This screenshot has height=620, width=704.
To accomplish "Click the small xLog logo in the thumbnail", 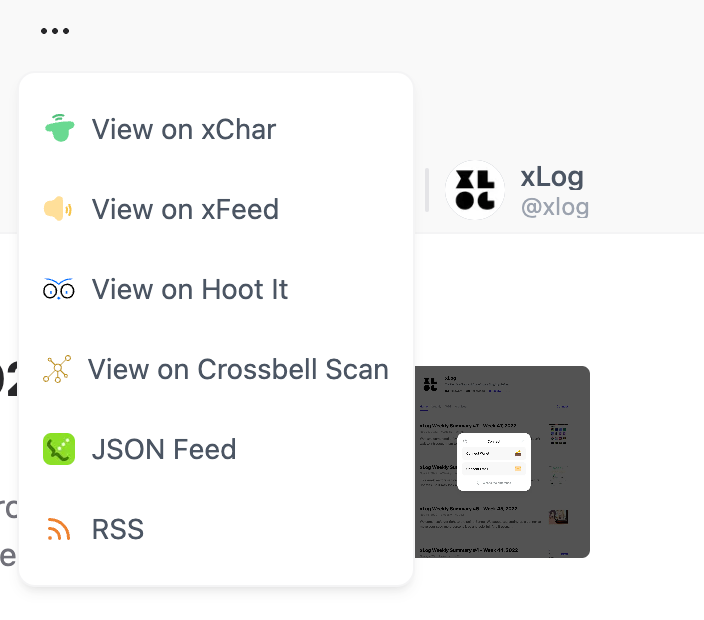I will [x=430, y=384].
